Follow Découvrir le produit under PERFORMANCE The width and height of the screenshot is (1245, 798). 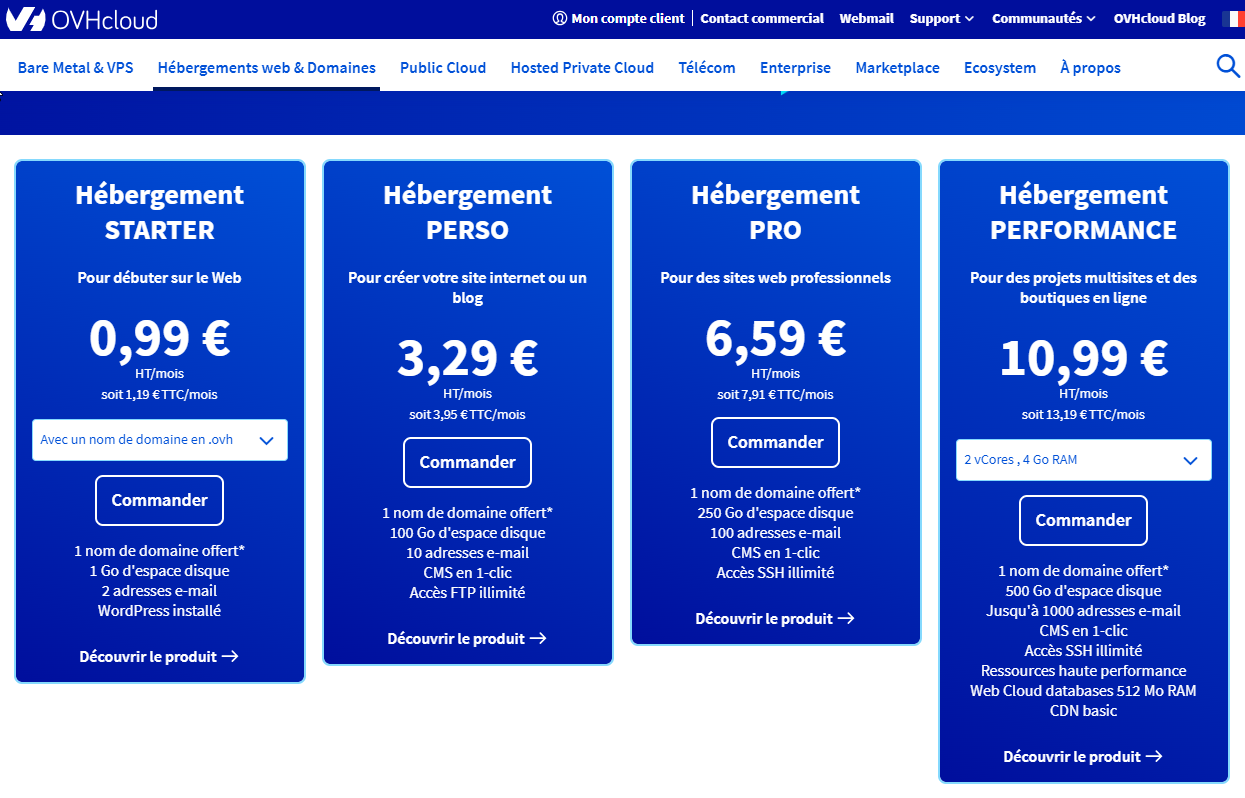click(x=1083, y=757)
